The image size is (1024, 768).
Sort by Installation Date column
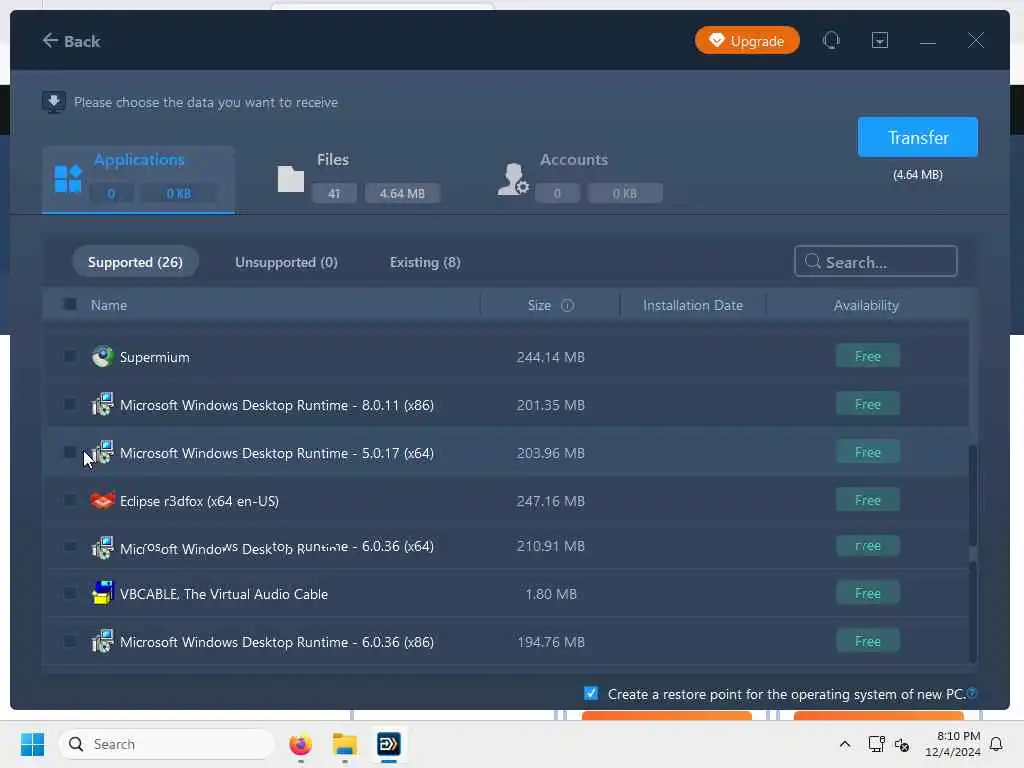(x=693, y=305)
